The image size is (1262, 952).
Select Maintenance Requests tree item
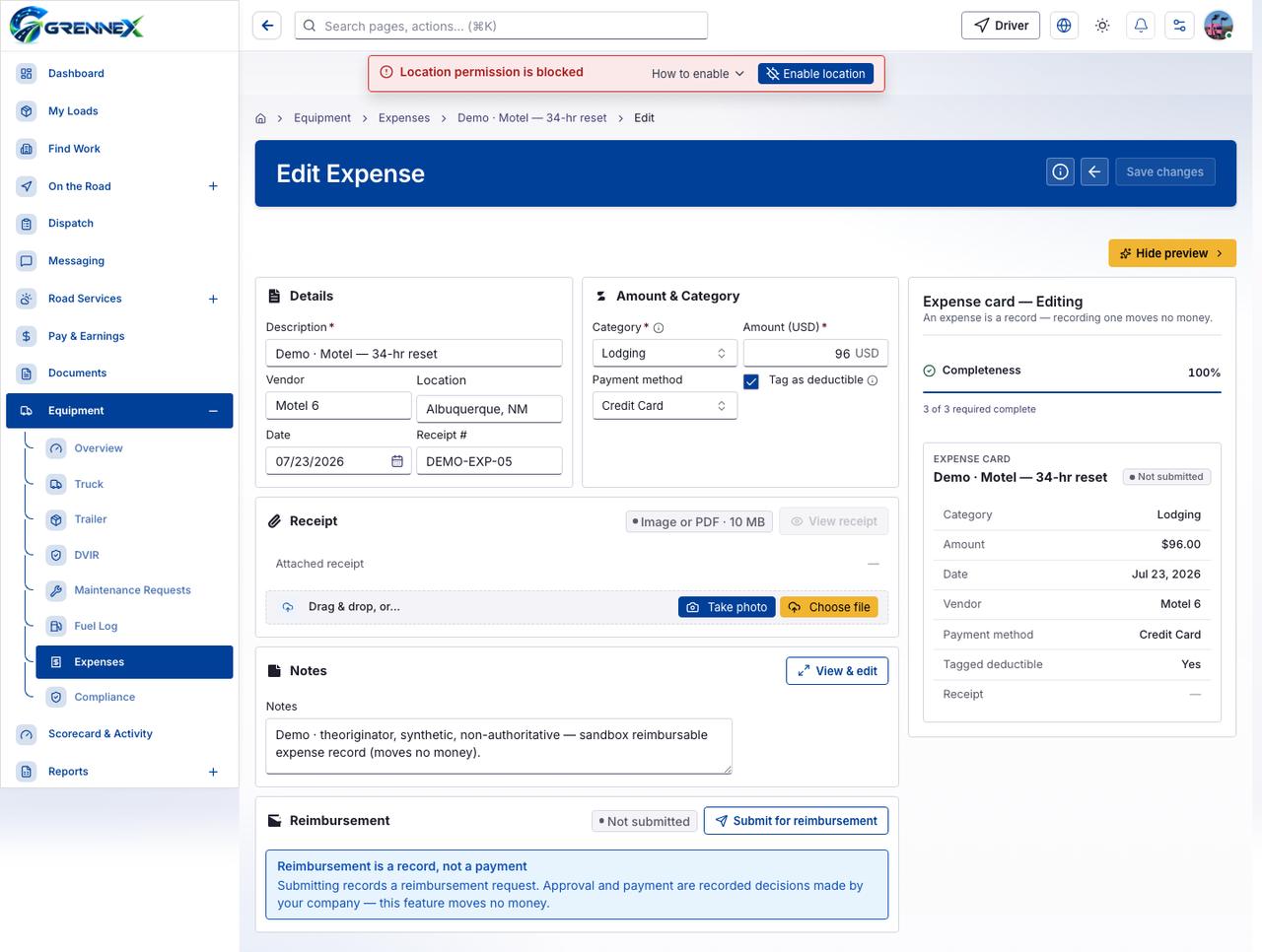click(134, 590)
